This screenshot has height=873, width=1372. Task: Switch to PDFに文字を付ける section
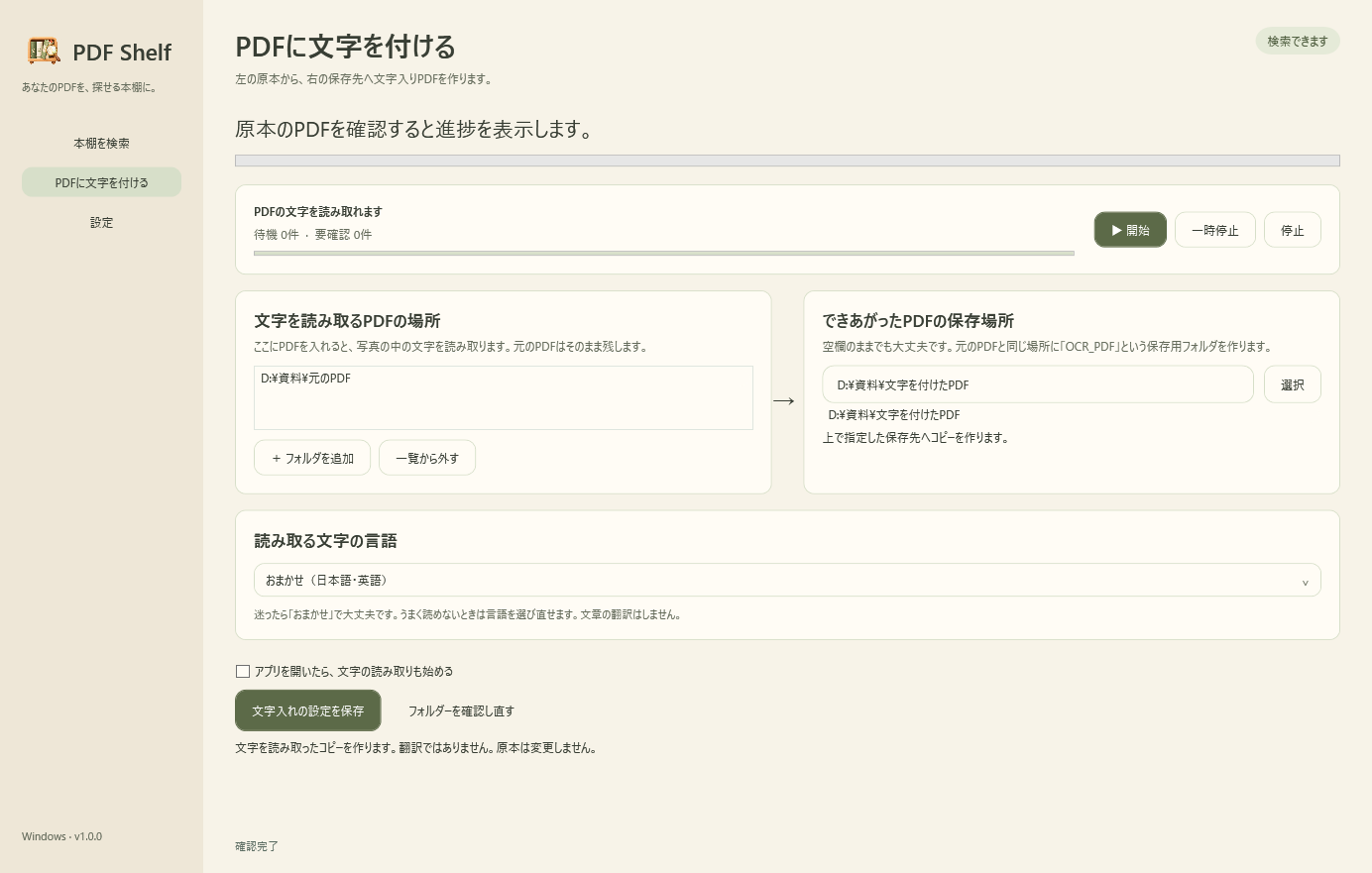click(x=101, y=182)
